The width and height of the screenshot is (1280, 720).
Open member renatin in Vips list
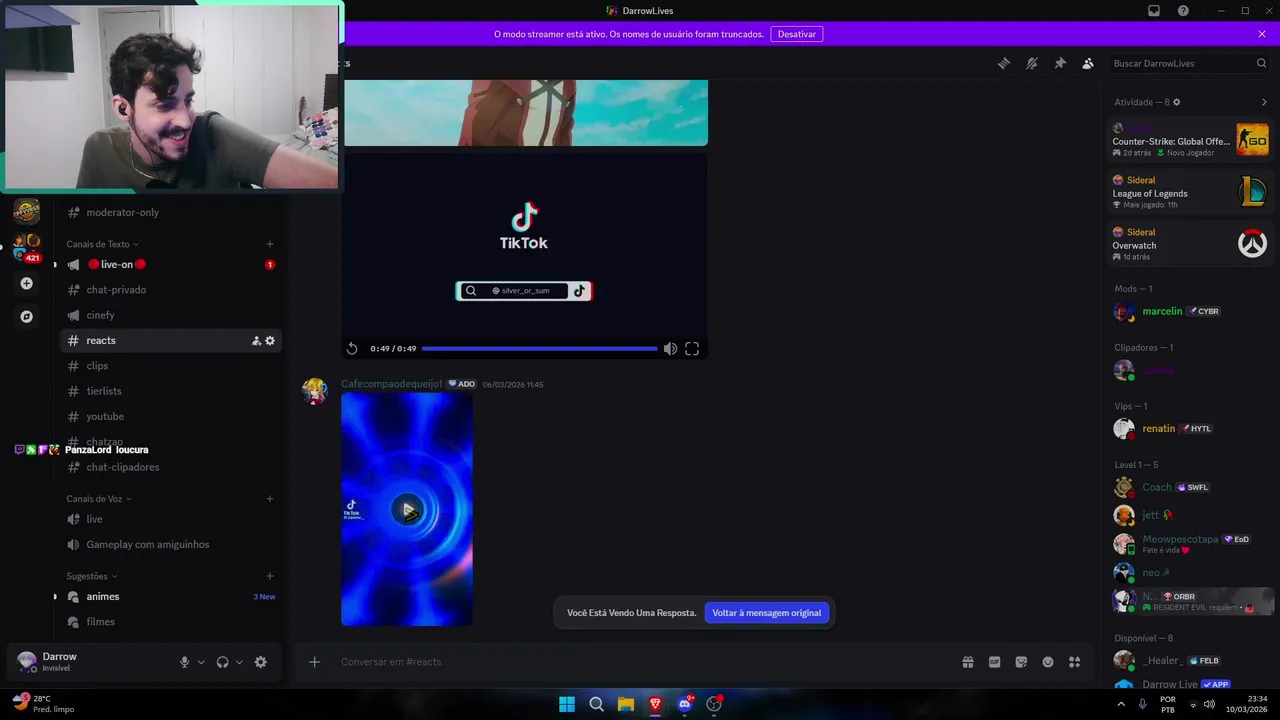pyautogui.click(x=1190, y=428)
